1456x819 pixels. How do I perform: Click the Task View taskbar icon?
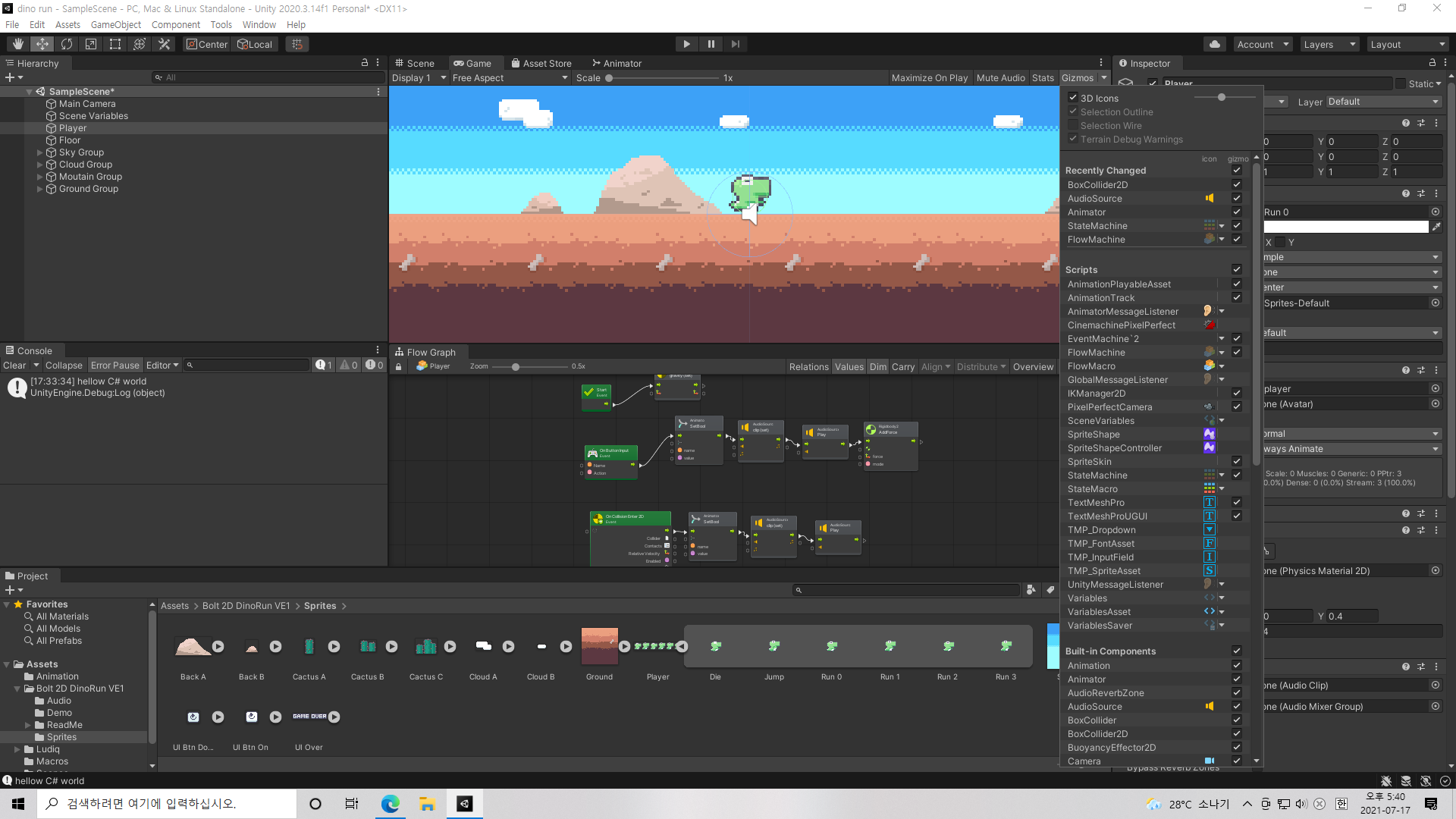(352, 804)
